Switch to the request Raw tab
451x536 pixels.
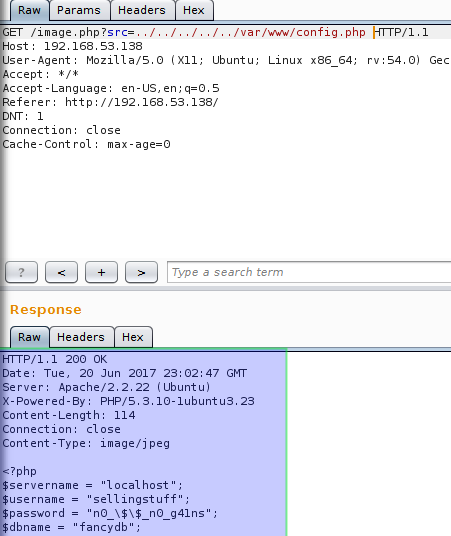click(x=30, y=10)
